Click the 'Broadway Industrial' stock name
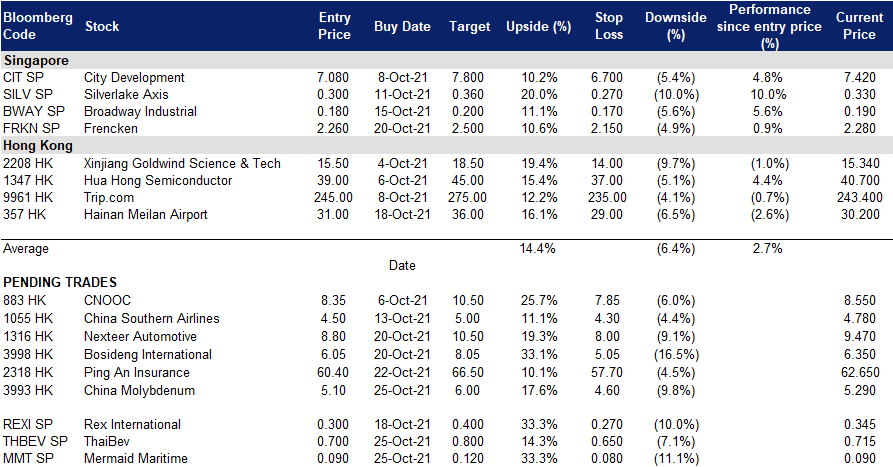The width and height of the screenshot is (893, 467). point(141,112)
